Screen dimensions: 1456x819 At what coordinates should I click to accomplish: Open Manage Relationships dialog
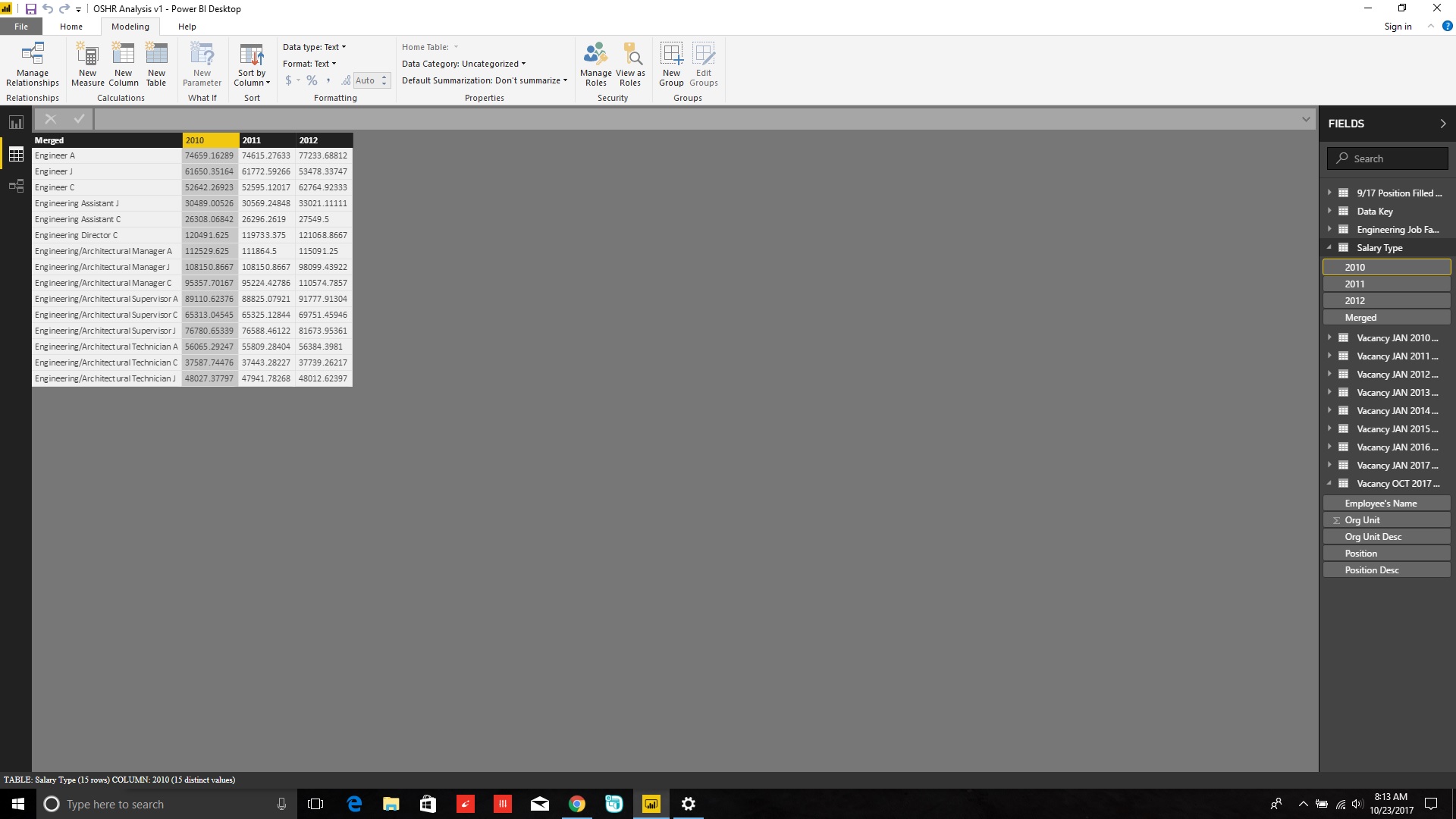[32, 64]
